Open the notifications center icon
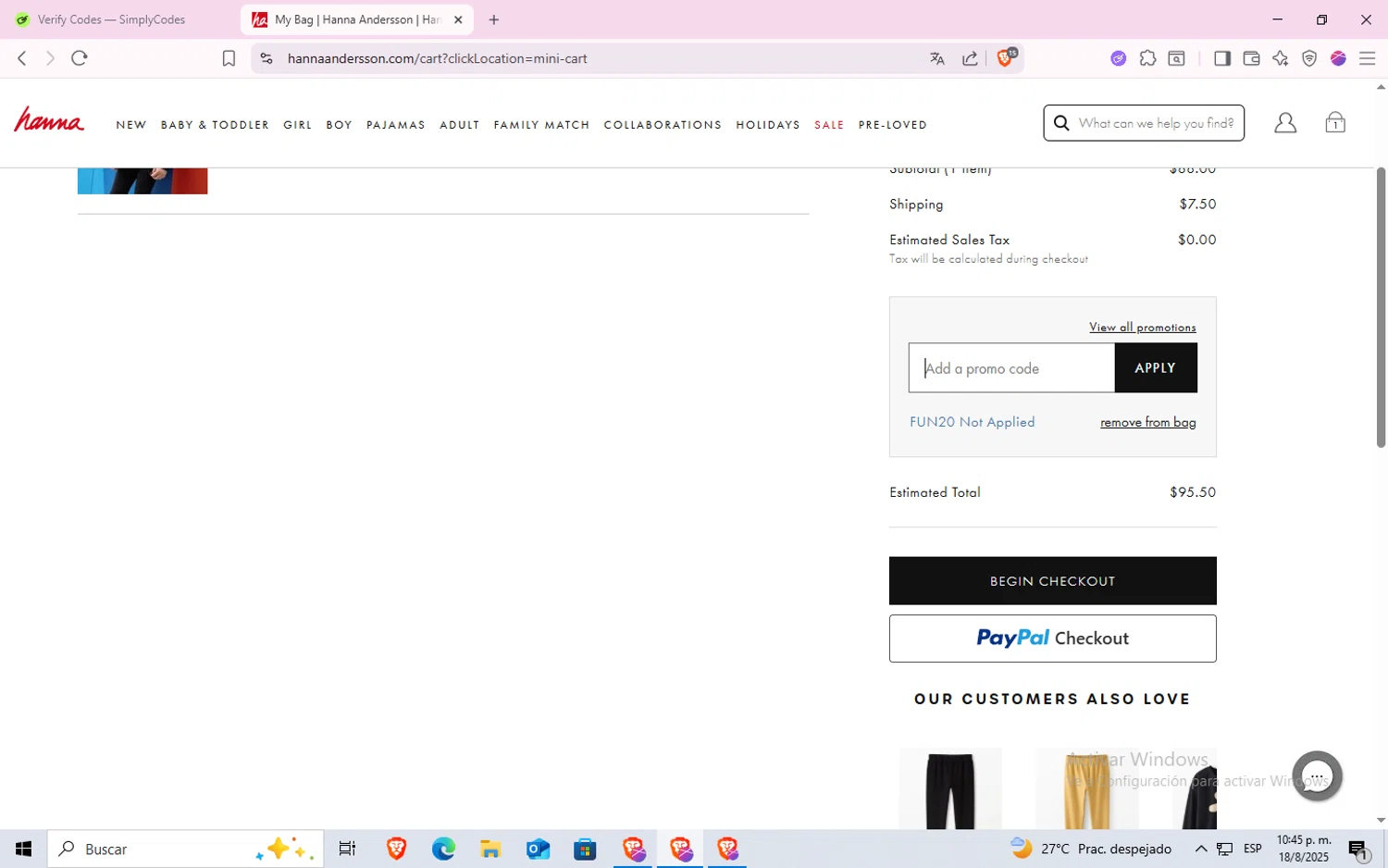This screenshot has height=868, width=1388. click(x=1359, y=849)
